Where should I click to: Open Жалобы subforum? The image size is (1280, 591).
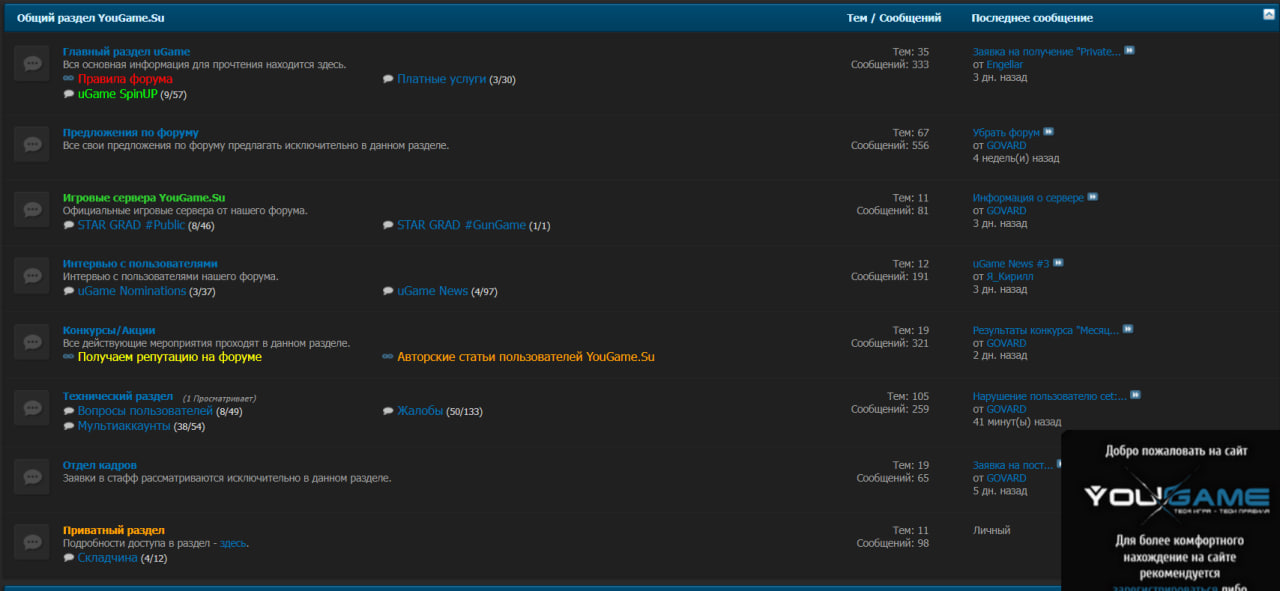(420, 411)
